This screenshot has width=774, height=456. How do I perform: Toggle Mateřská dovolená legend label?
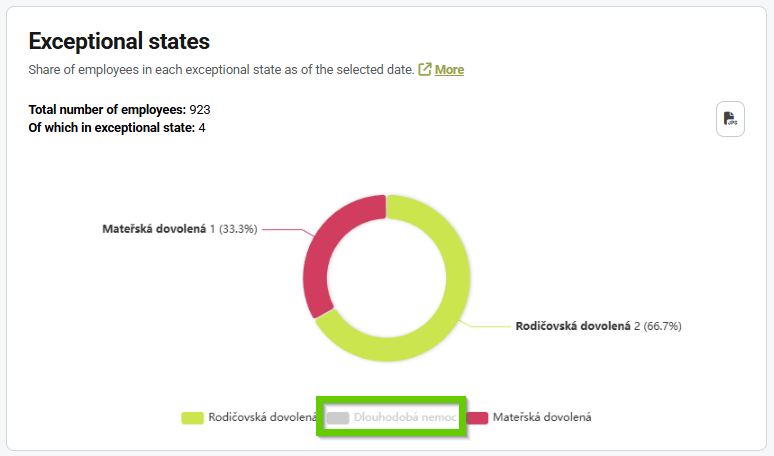pos(542,417)
